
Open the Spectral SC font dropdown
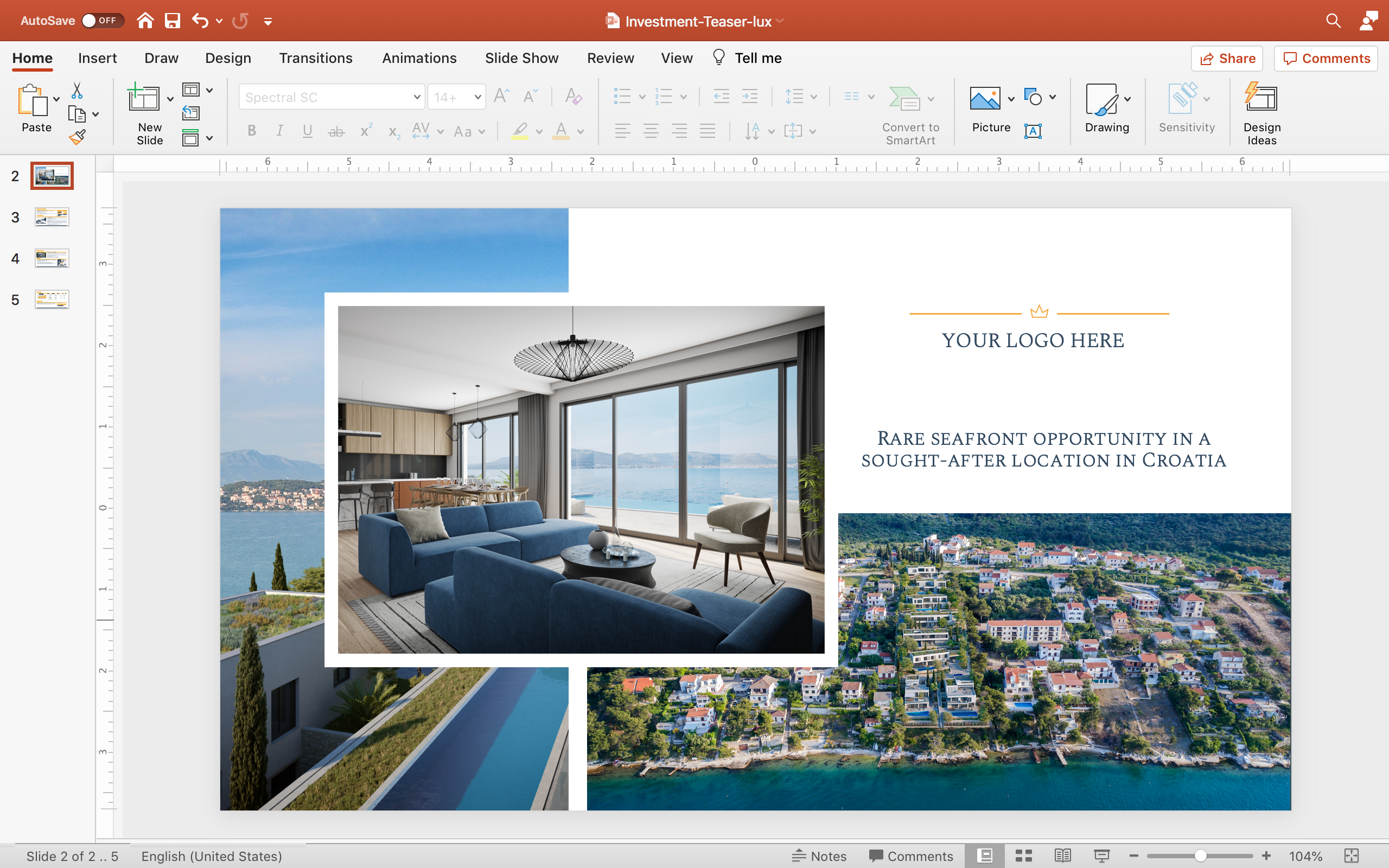417,97
